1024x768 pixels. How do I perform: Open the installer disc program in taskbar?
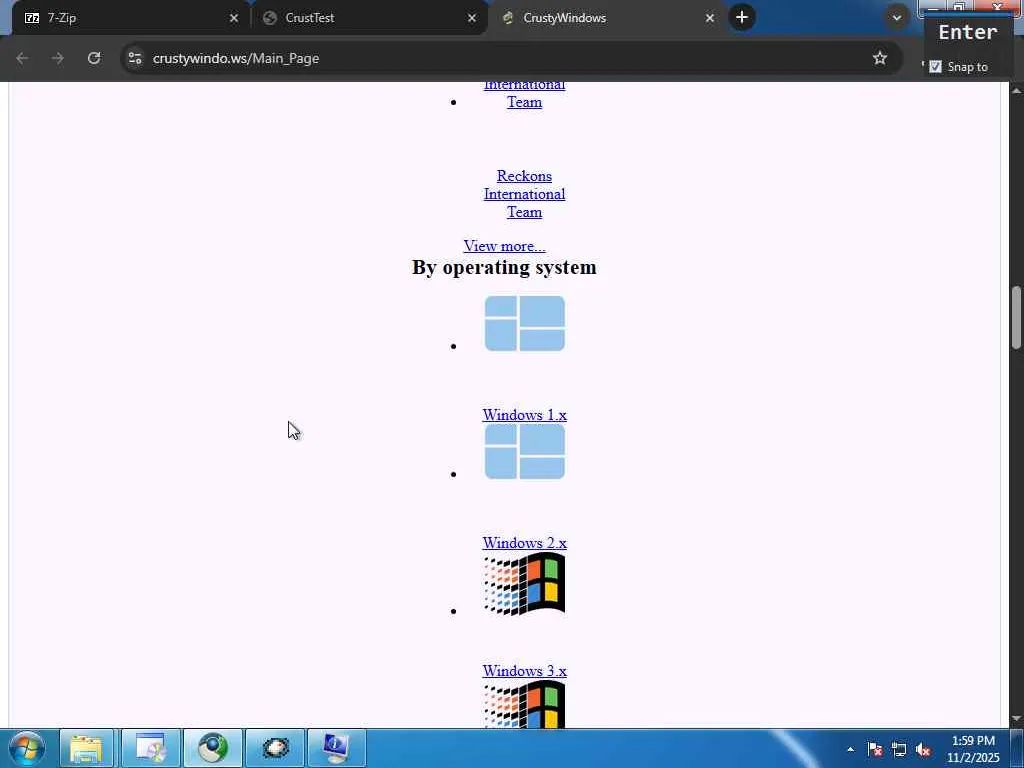point(150,748)
